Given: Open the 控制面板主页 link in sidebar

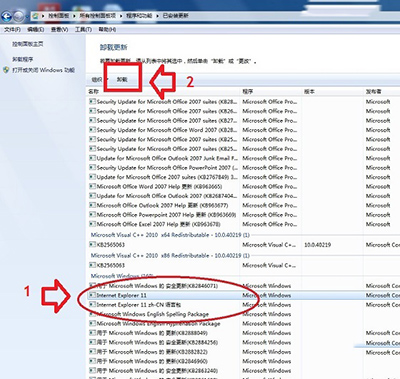Looking at the screenshot, I should (x=28, y=44).
